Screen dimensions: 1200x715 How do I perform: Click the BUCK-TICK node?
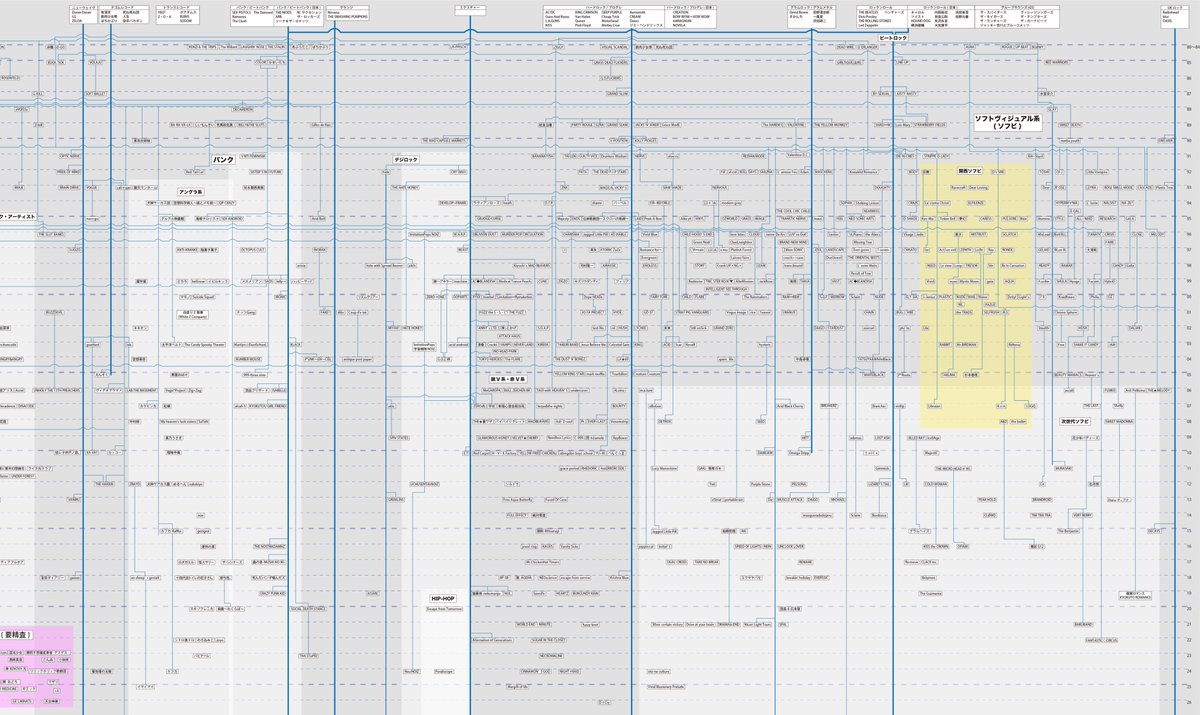click(57, 64)
